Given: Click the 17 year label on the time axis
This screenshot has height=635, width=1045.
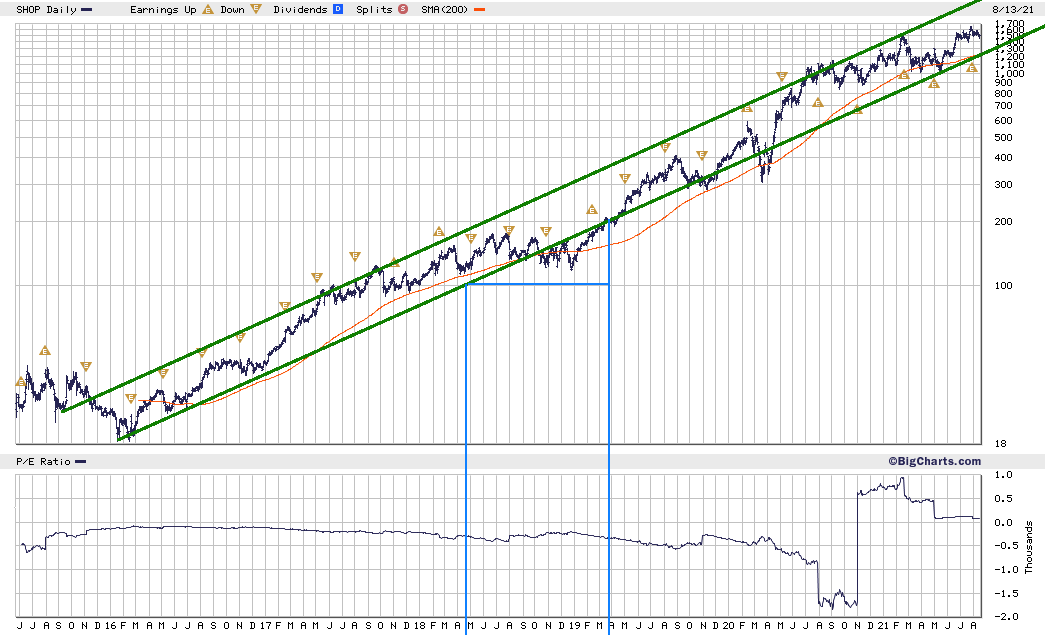Looking at the screenshot, I should pyautogui.click(x=265, y=625).
